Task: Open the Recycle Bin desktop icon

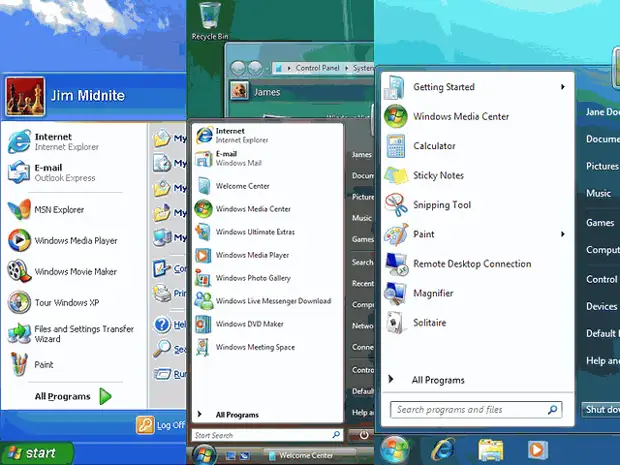Action: pos(210,18)
